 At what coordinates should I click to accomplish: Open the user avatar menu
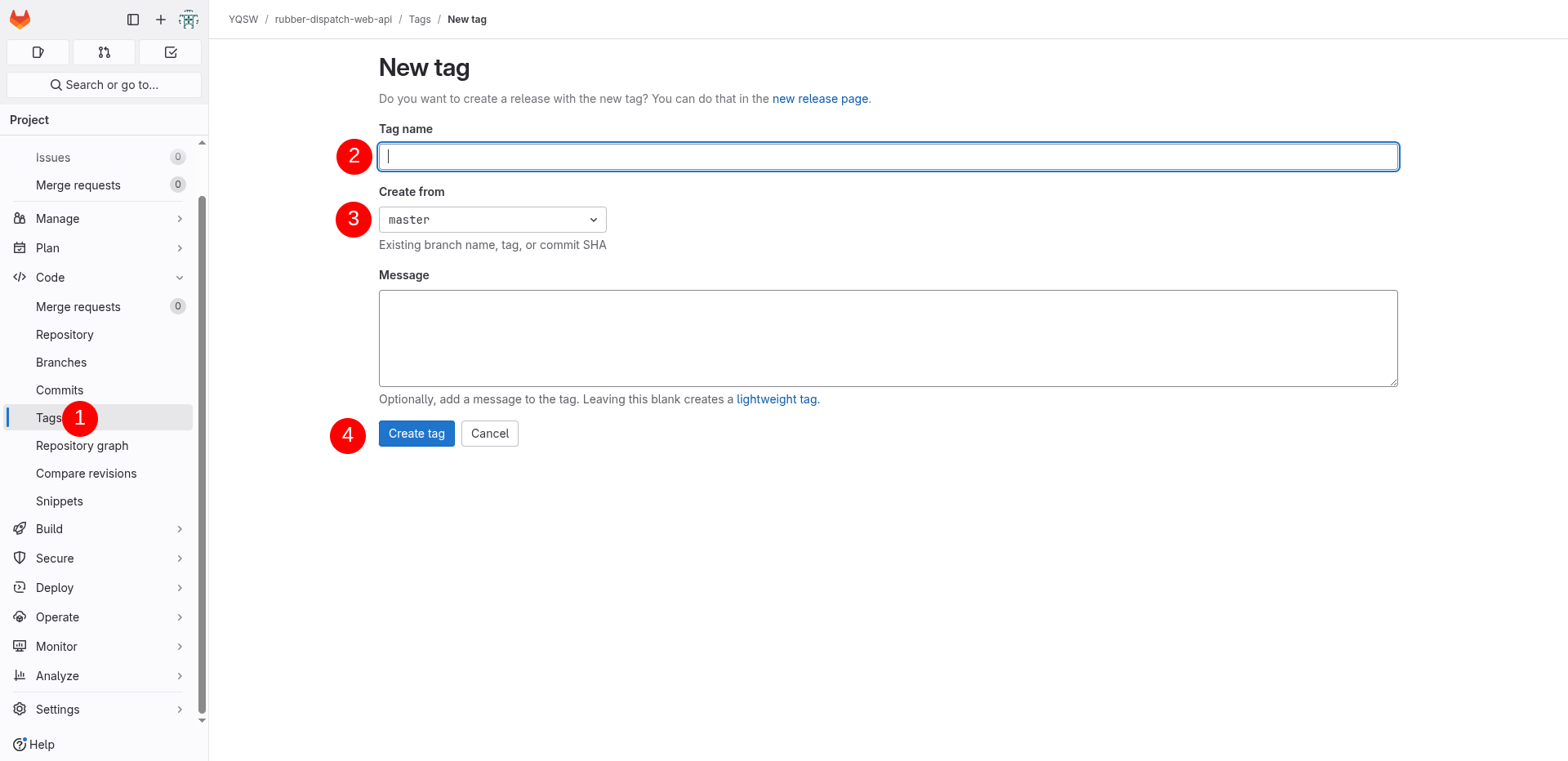click(189, 20)
